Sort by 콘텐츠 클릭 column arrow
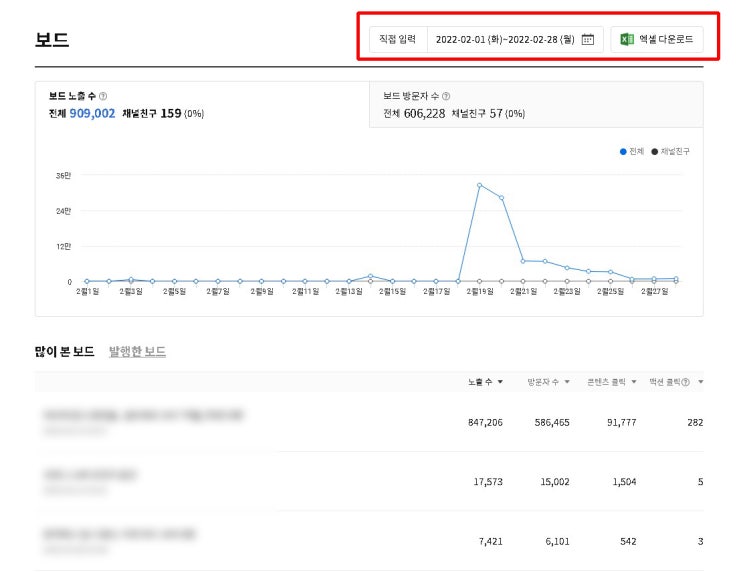The width and height of the screenshot is (743, 572). pyautogui.click(x=634, y=382)
